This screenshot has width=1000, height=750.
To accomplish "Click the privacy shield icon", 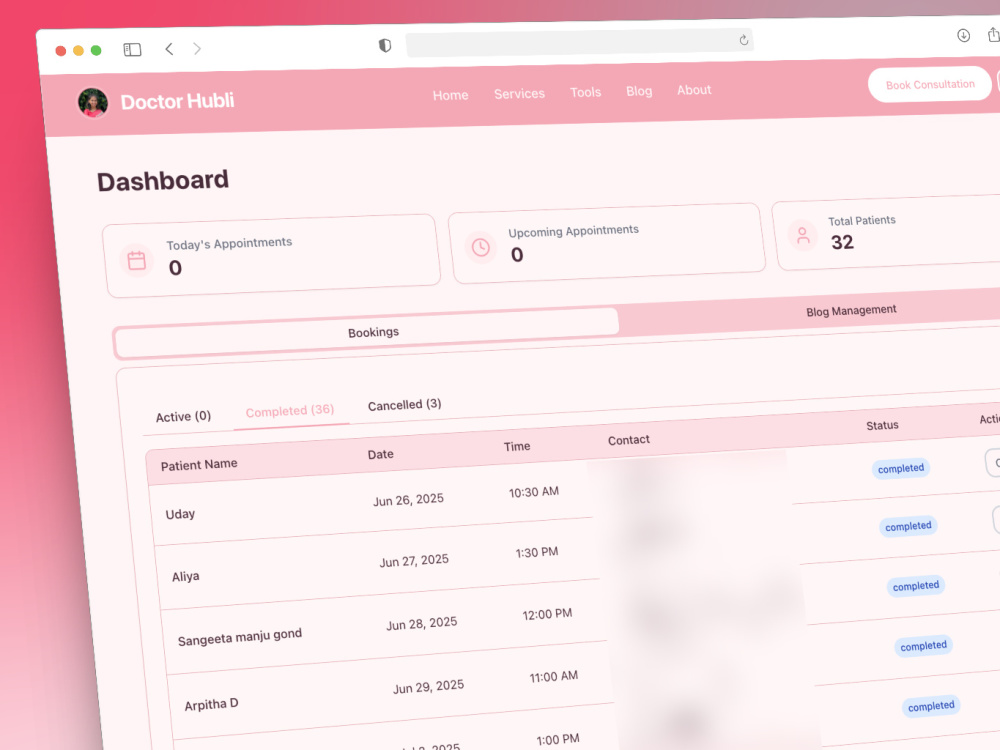I will pos(385,45).
